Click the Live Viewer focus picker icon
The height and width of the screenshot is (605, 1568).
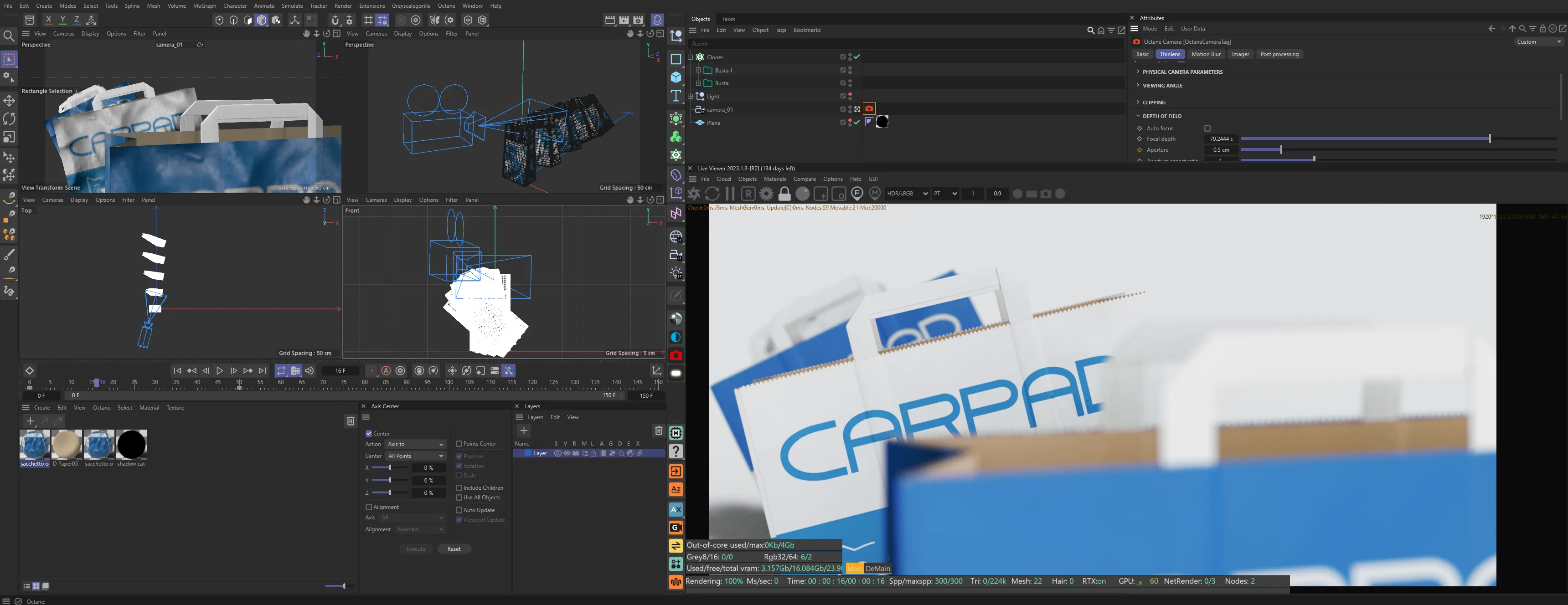point(857,194)
